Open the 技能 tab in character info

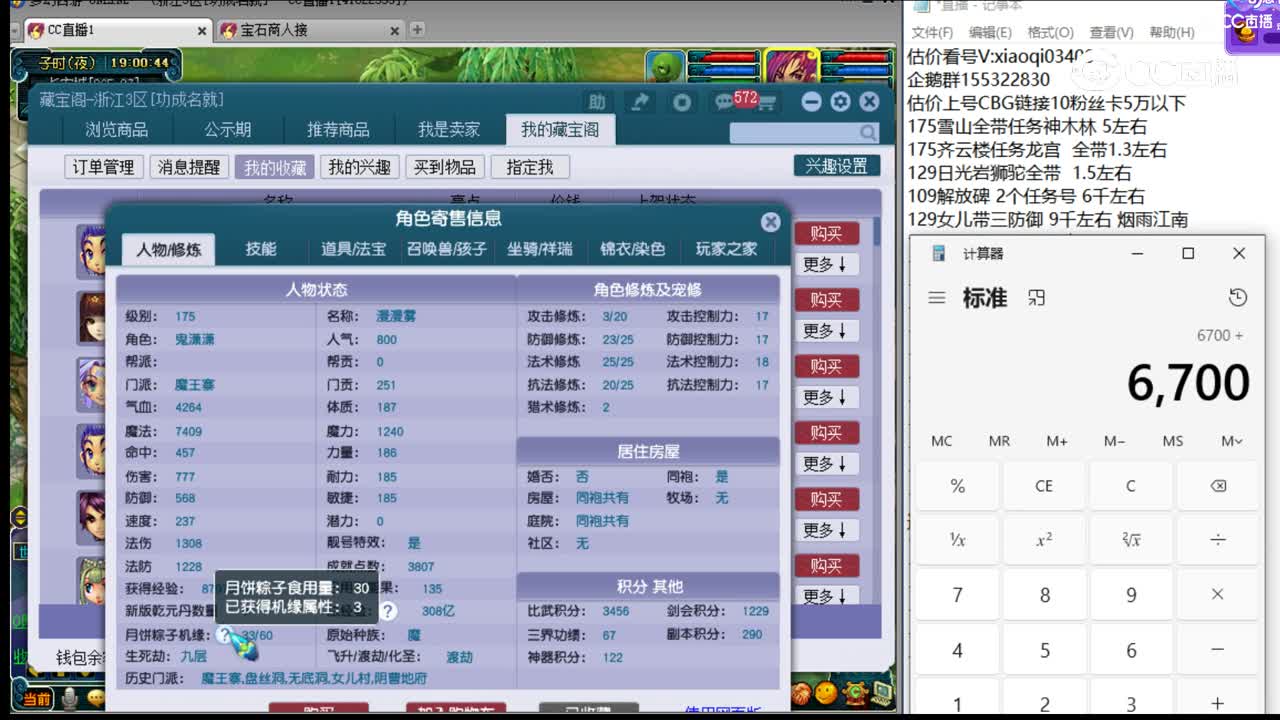(261, 249)
